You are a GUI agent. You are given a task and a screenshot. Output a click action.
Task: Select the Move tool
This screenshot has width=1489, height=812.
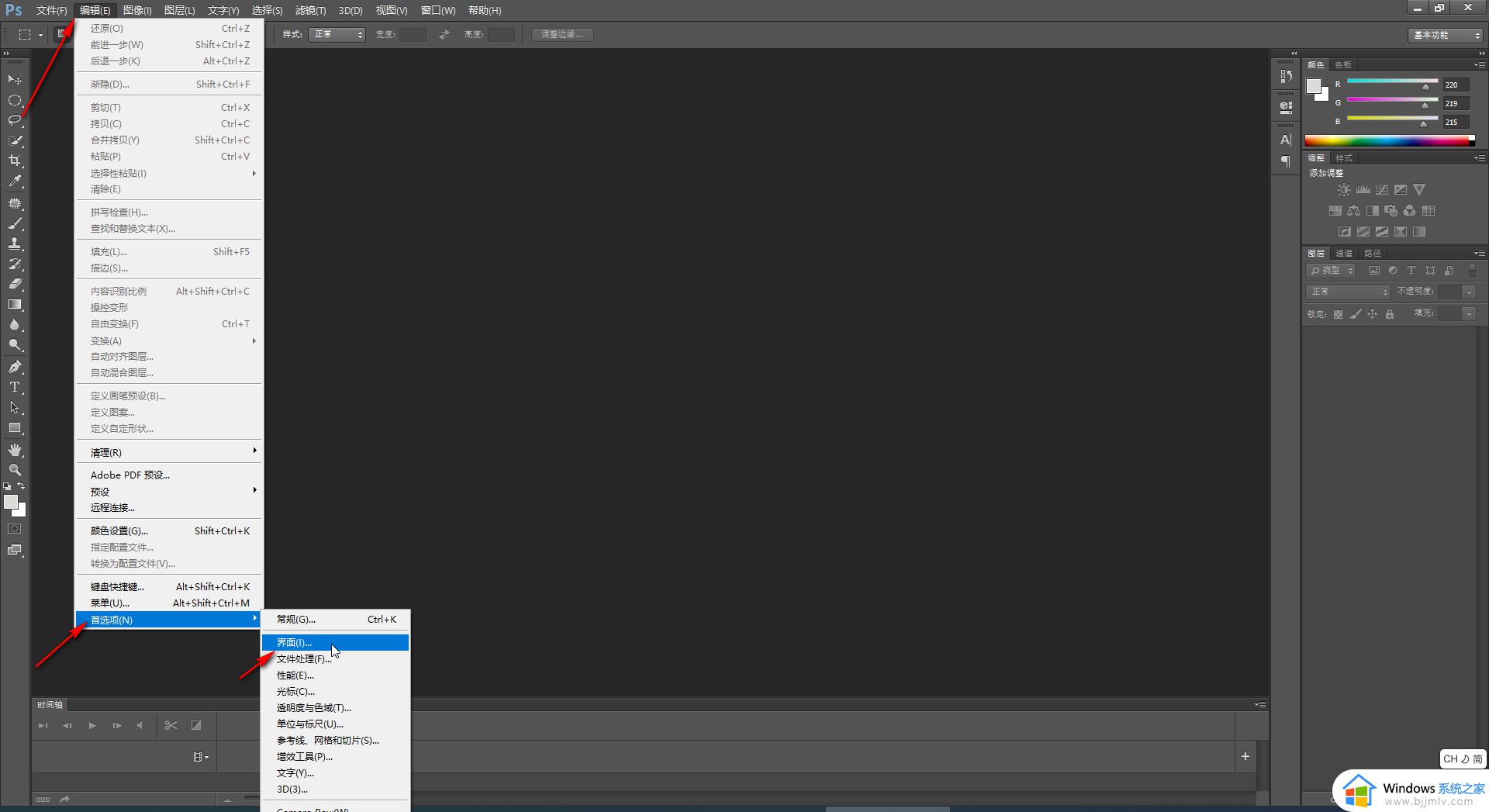pos(15,80)
